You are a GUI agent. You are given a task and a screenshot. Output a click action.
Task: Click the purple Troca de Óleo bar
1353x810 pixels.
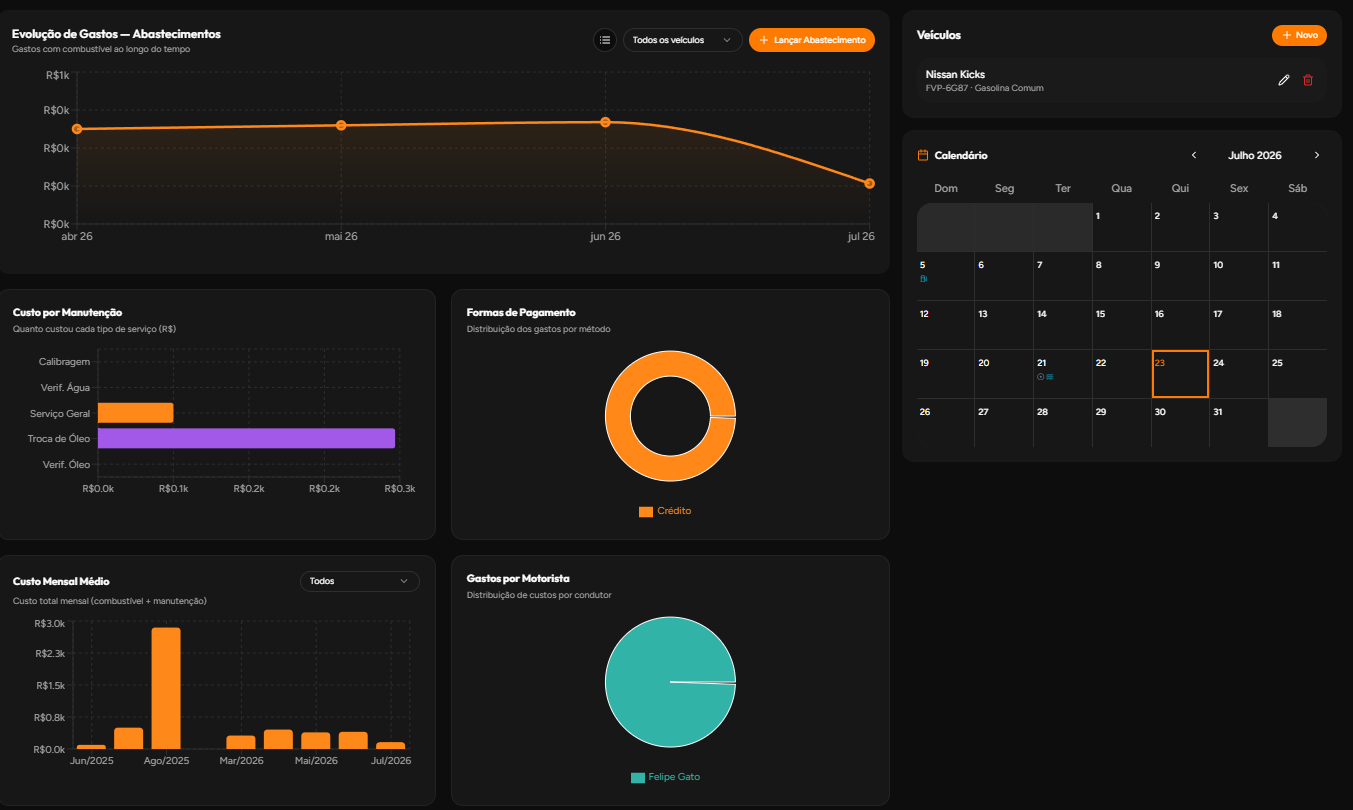[x=246, y=438]
